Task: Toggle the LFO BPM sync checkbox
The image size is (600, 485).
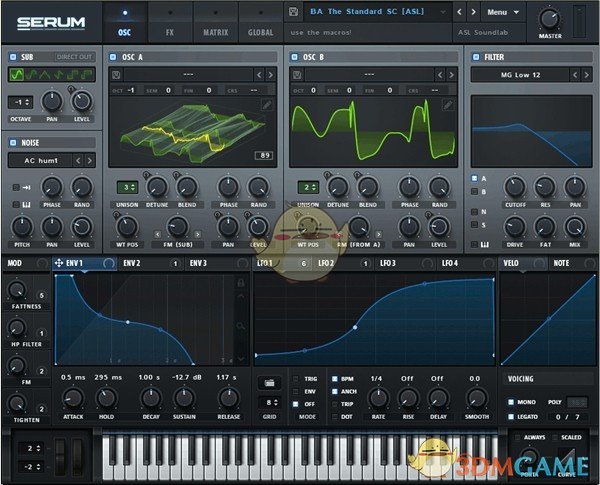Action: pos(334,379)
